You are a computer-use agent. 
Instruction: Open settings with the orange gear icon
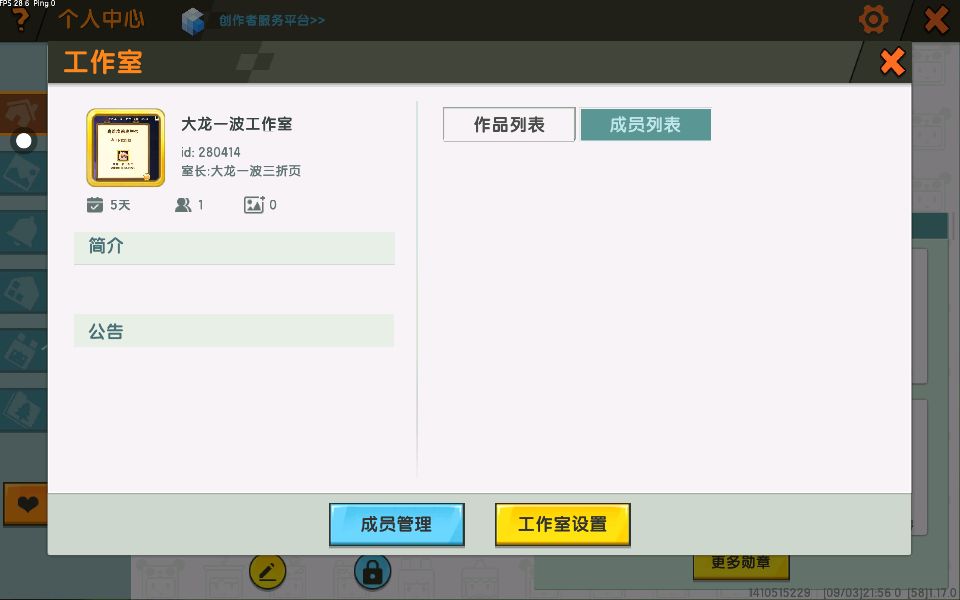point(873,19)
